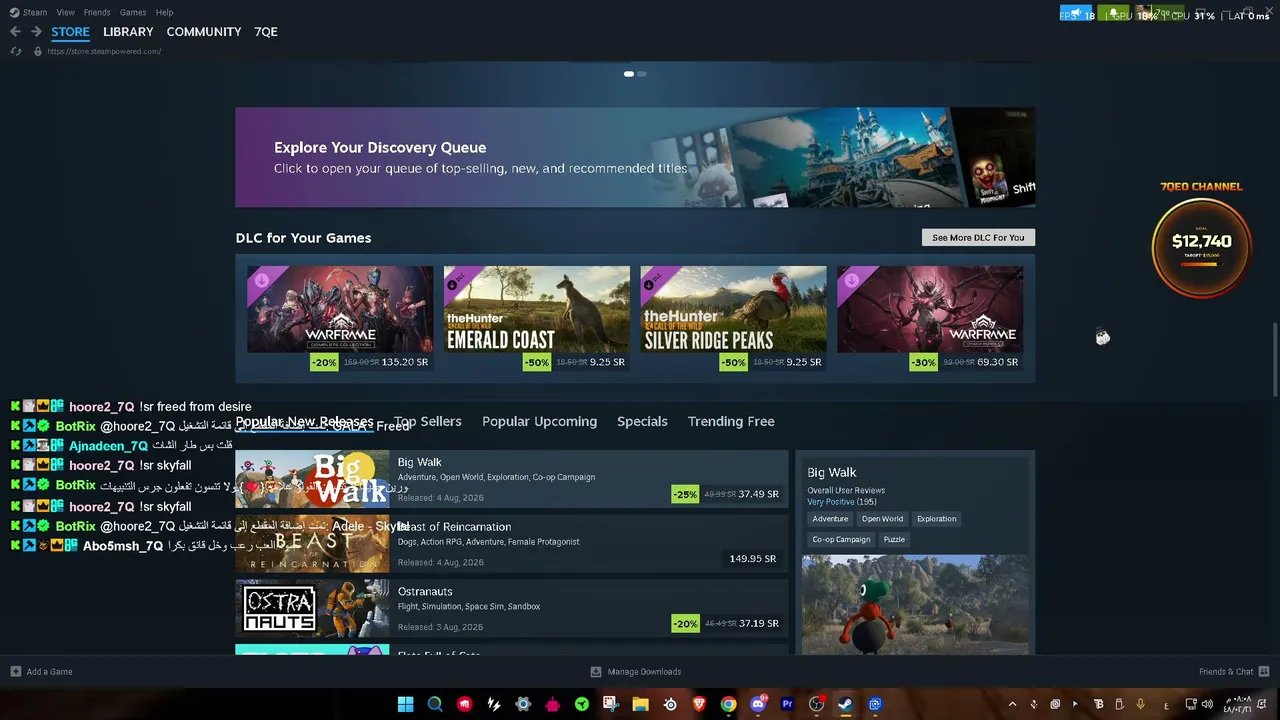This screenshot has width=1280, height=720.
Task: Open the Friends & Chat icon
Action: pos(1264,672)
